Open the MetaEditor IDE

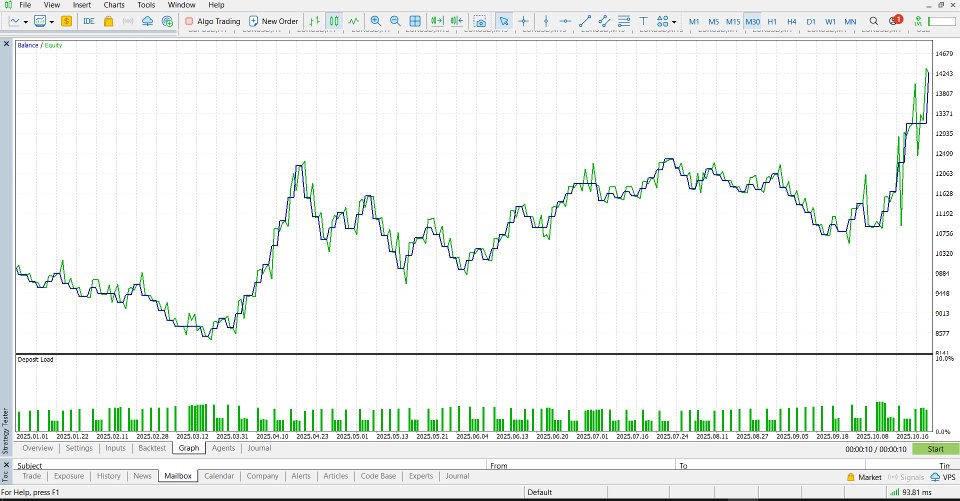(89, 21)
